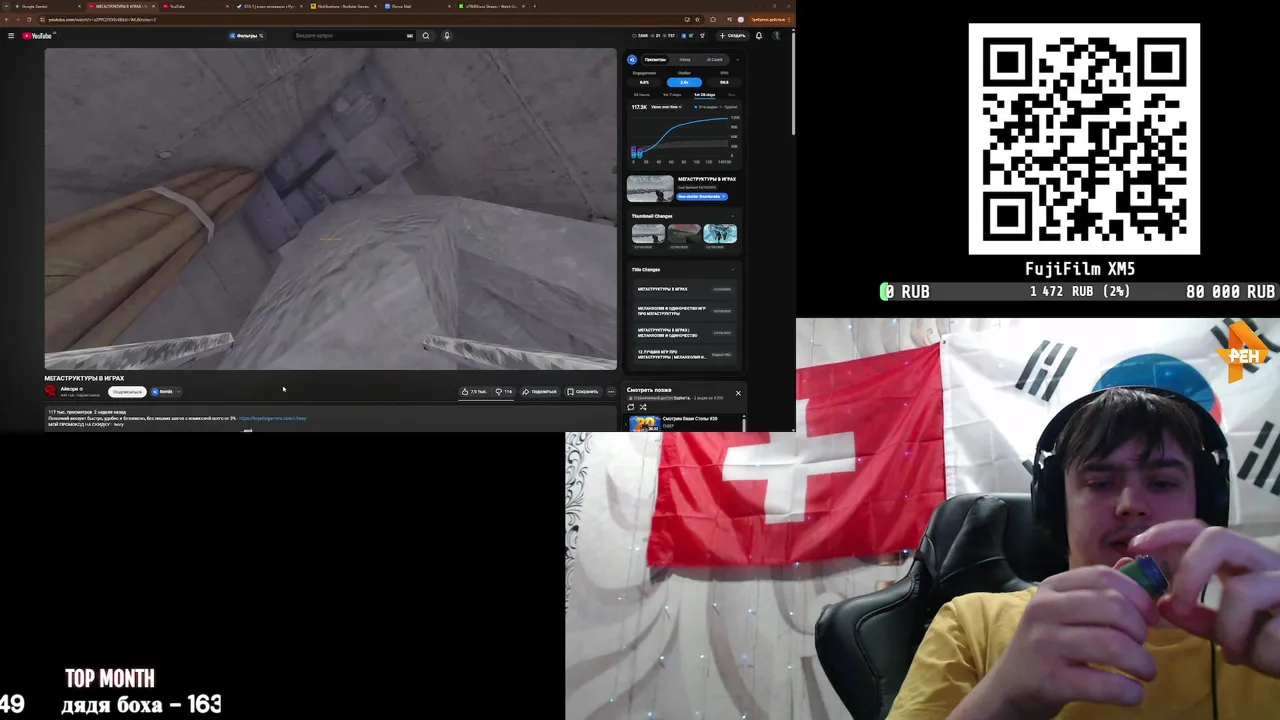Click the YouTube logo in header
This screenshot has height=720, width=1280.
pos(38,36)
